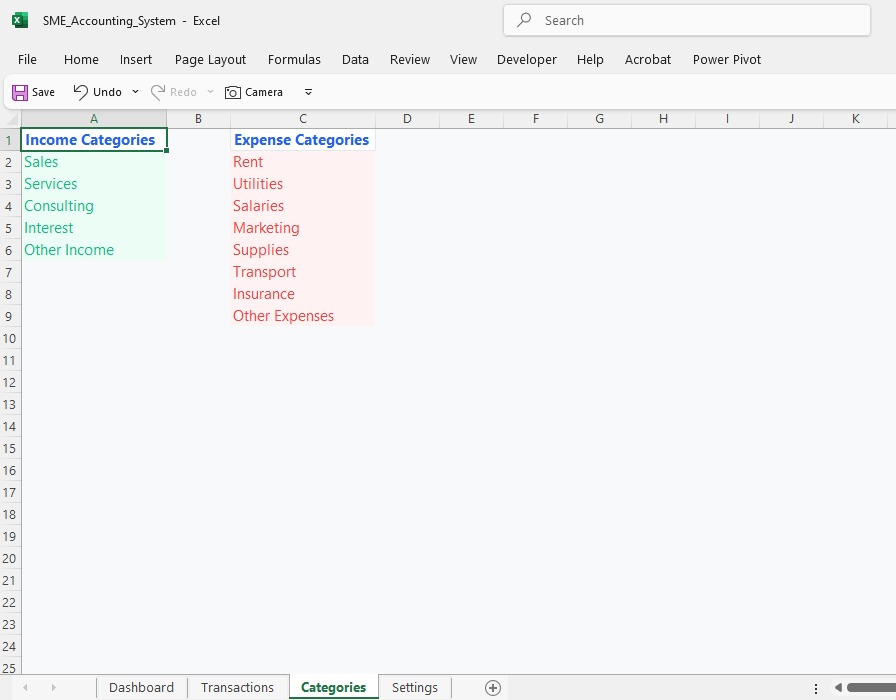
Task: Select column A header
Action: click(x=94, y=119)
